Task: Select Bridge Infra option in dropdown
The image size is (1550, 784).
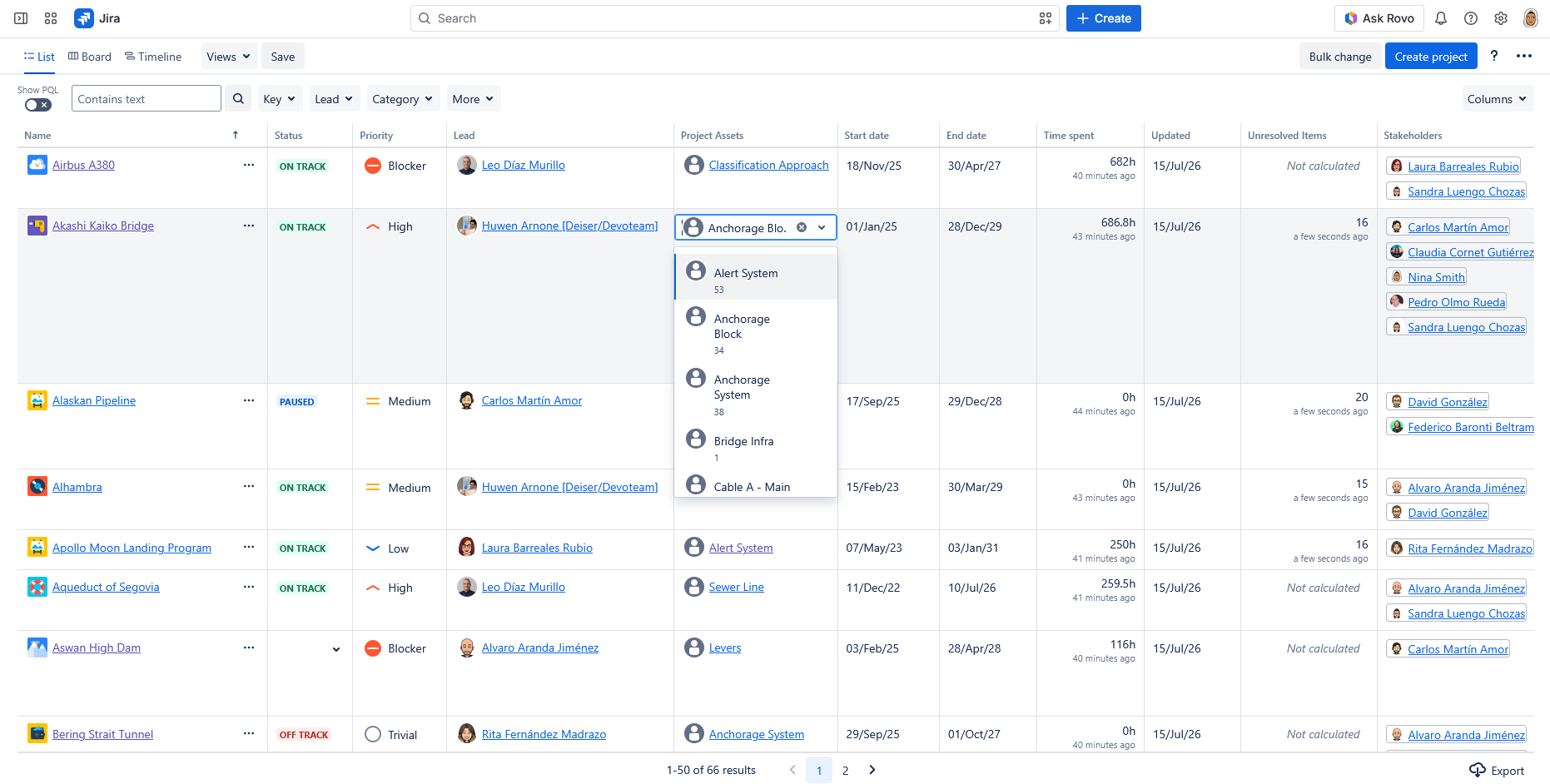Action: (x=756, y=445)
